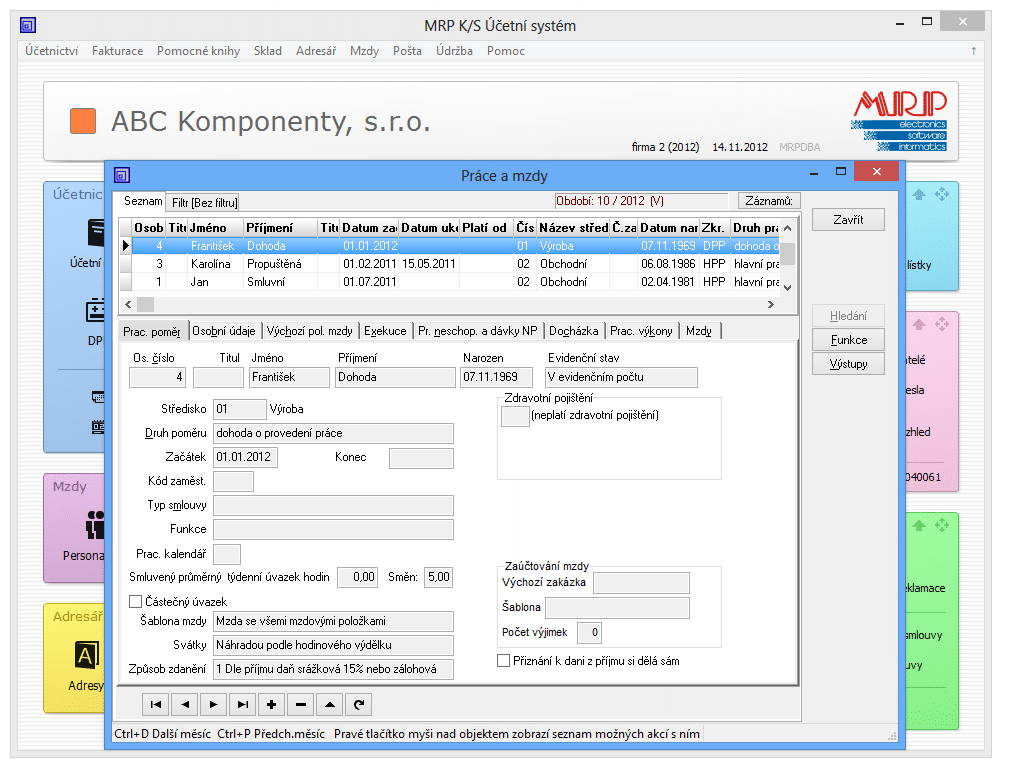Open the Pomocné knihy menu
Viewport: 1029px width, 782px height.
coord(198,51)
